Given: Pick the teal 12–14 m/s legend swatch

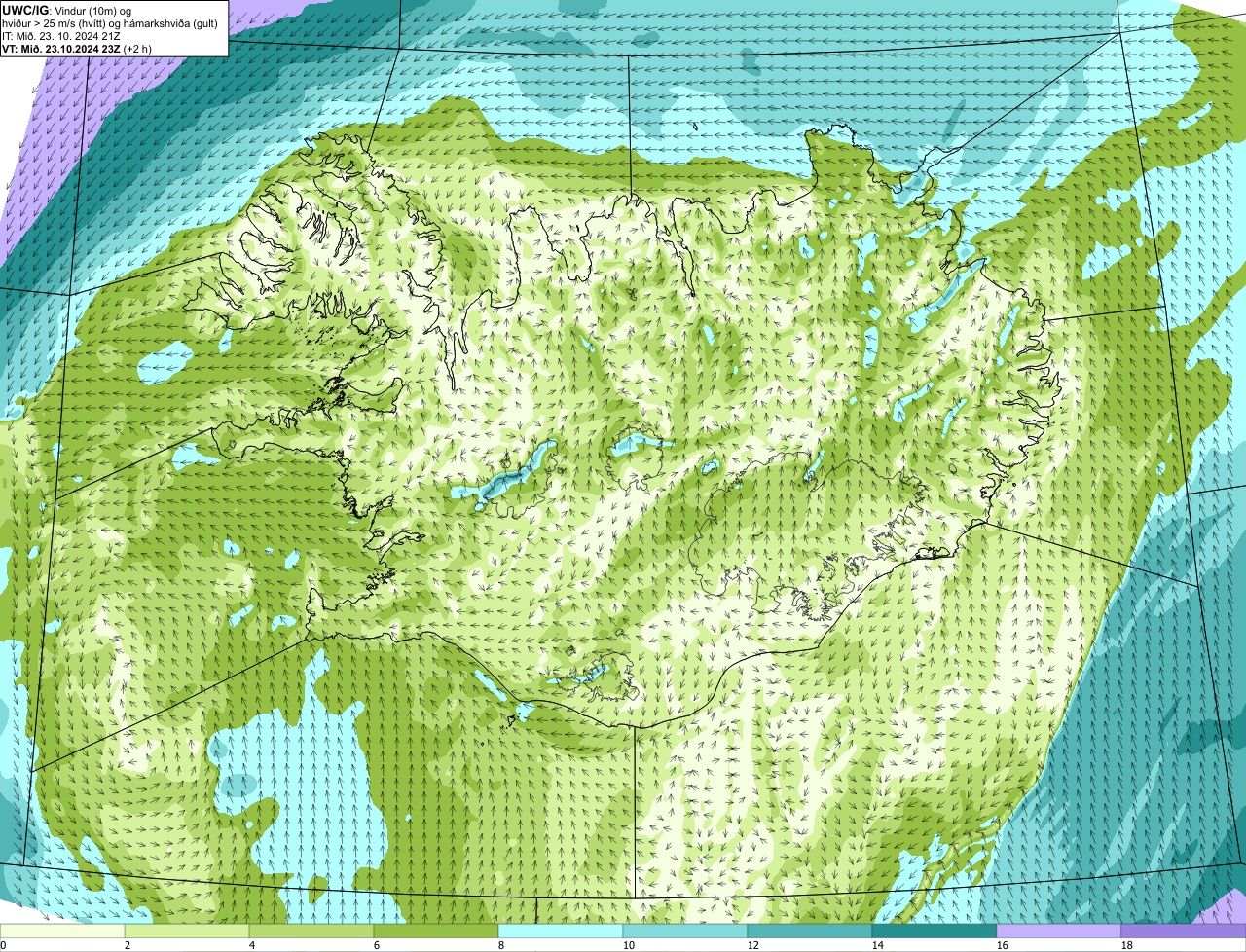Looking at the screenshot, I should click(810, 931).
